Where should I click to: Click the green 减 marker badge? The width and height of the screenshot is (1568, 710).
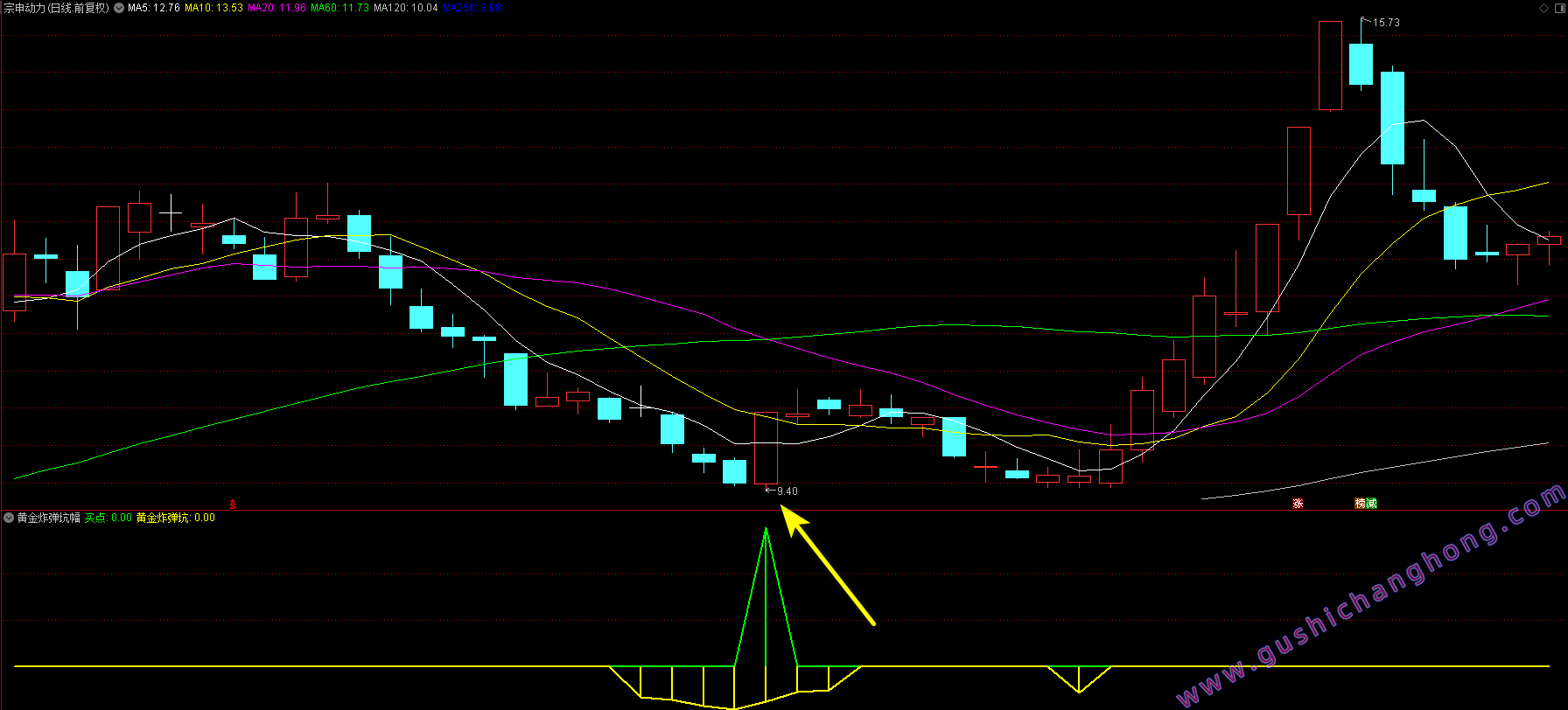[x=1371, y=503]
